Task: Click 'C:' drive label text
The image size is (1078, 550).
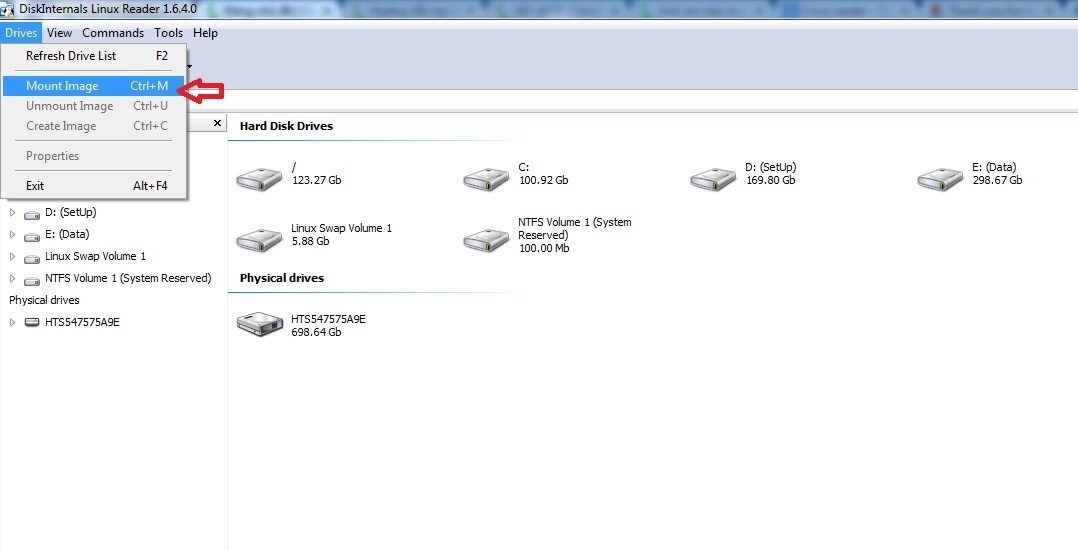Action: (523, 167)
